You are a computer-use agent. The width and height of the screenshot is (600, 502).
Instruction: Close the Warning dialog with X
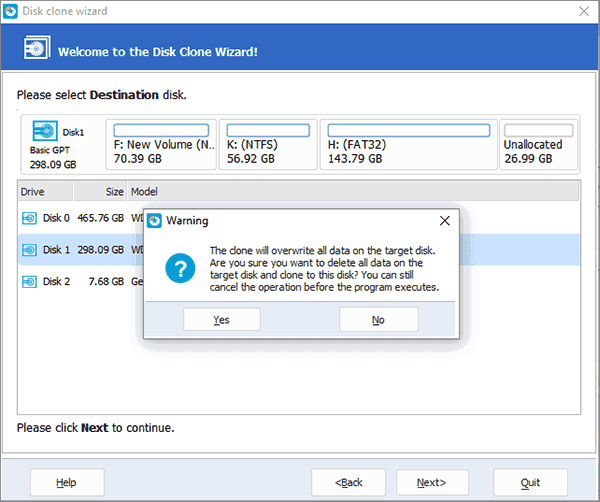point(445,221)
